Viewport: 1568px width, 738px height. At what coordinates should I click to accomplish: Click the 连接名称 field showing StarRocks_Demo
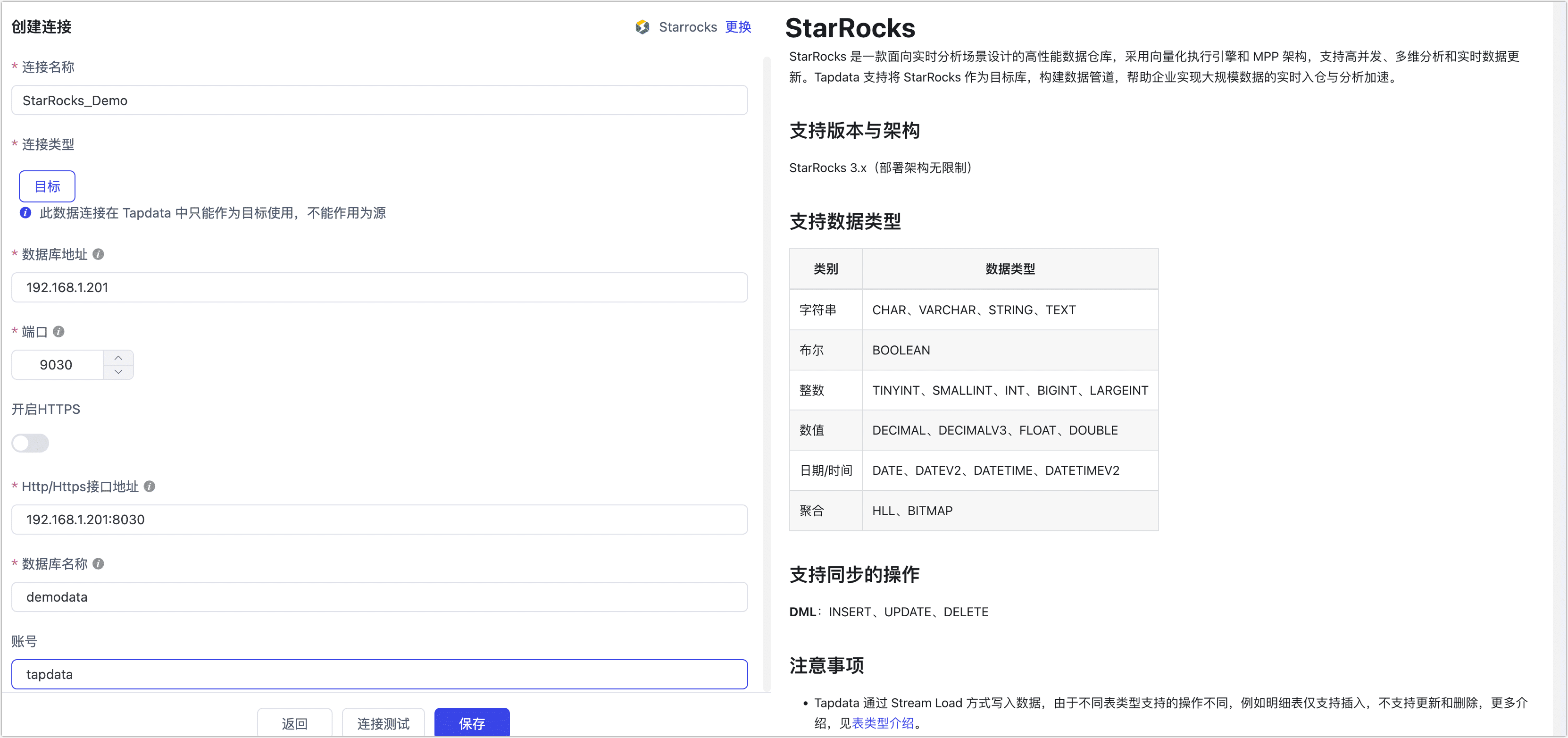pos(379,100)
